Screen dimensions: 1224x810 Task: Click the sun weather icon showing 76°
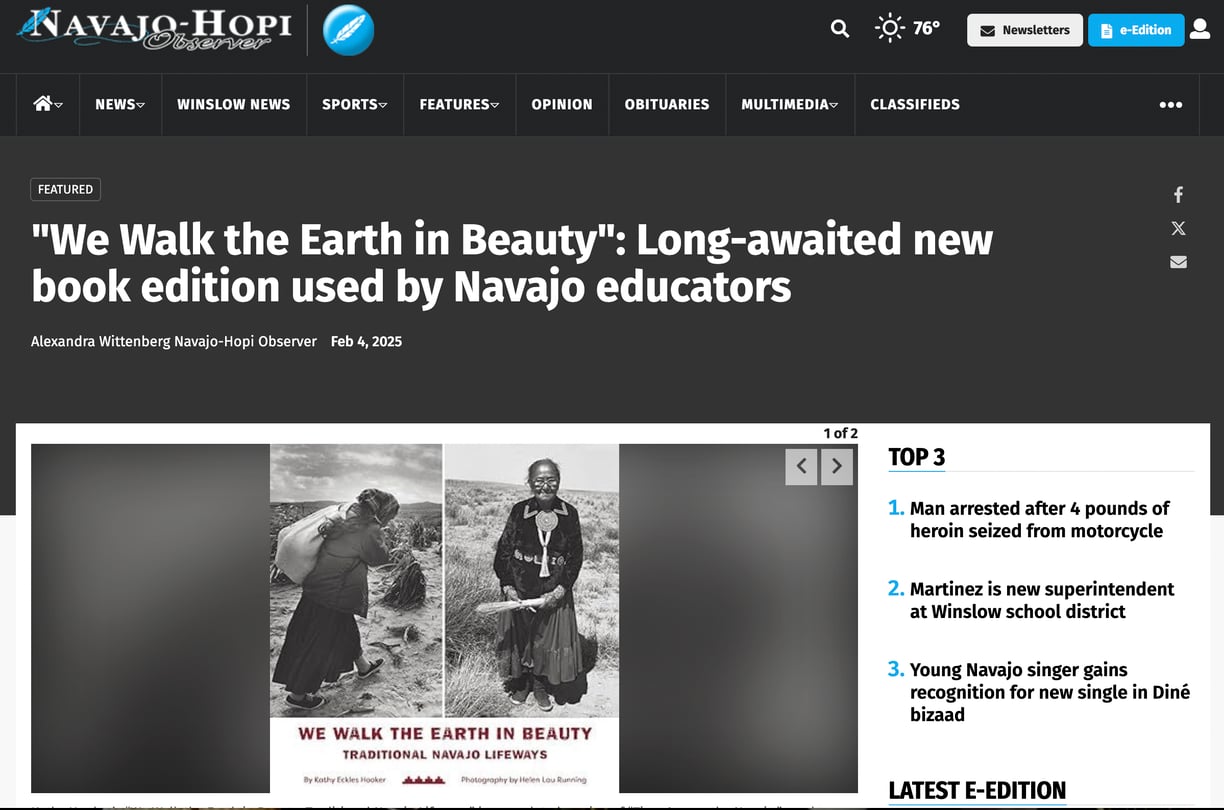click(890, 28)
